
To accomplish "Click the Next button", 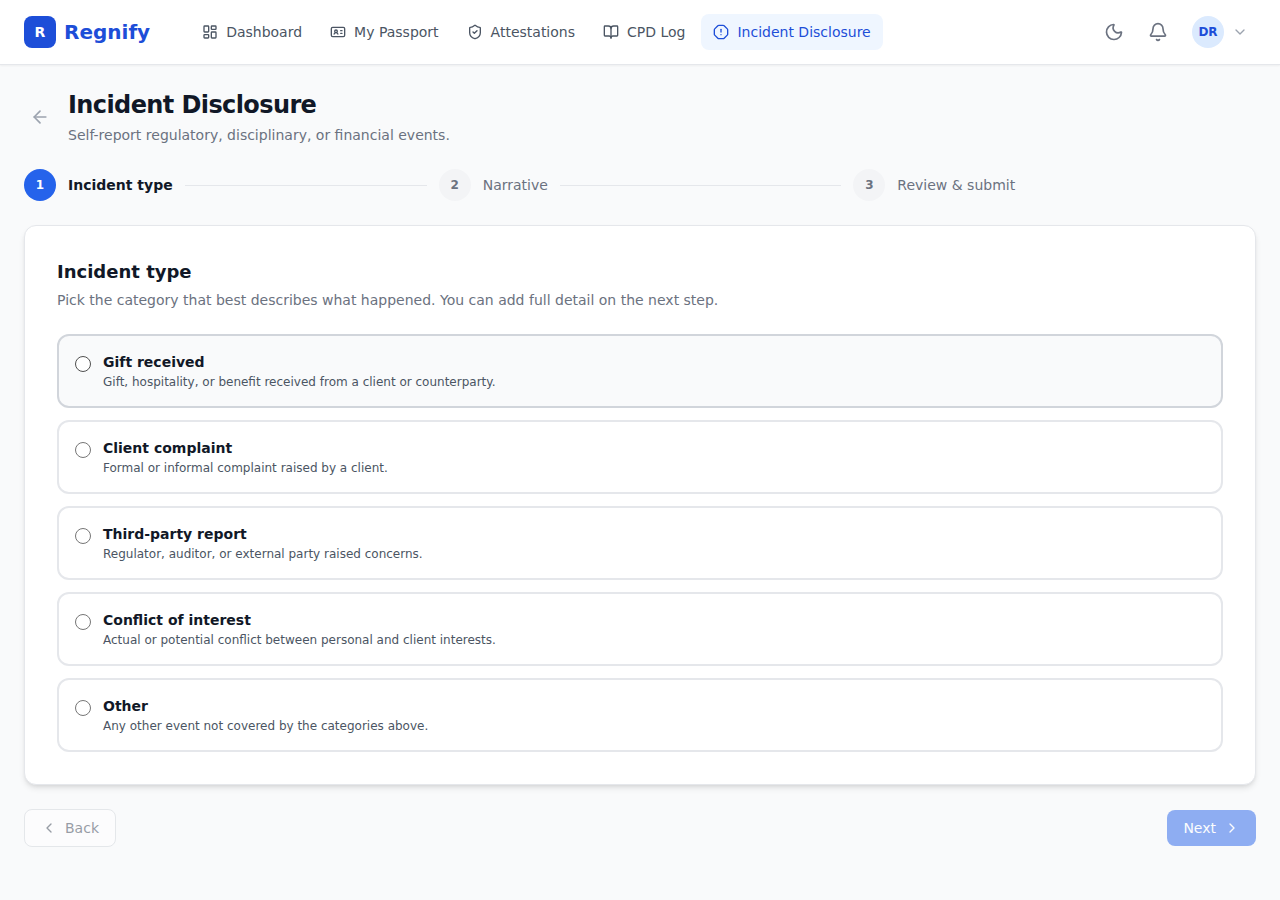I will click(1211, 828).
